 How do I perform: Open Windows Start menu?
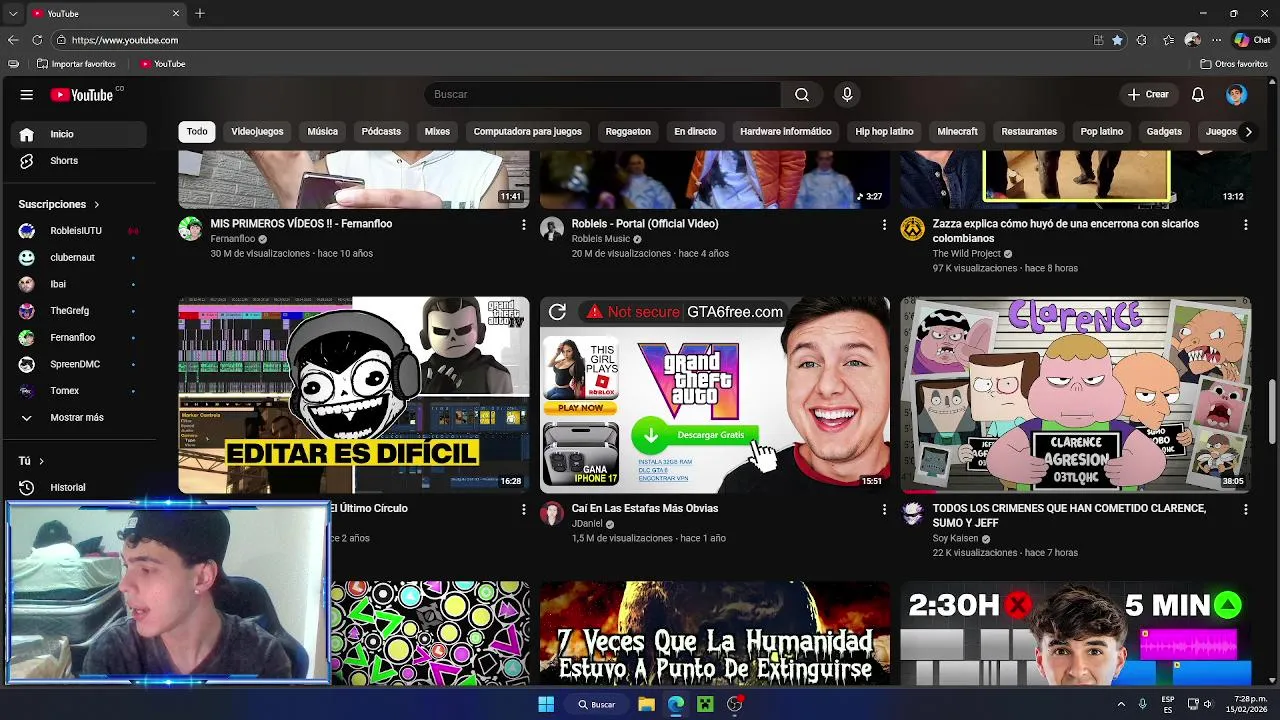546,704
